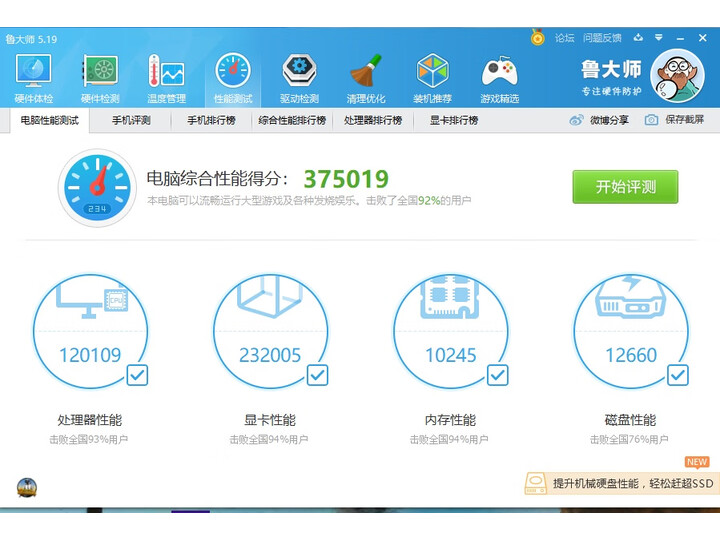The width and height of the screenshot is (720, 540).
Task: Uncheck the 磁盘性能 test checkbox
Action: click(x=678, y=375)
